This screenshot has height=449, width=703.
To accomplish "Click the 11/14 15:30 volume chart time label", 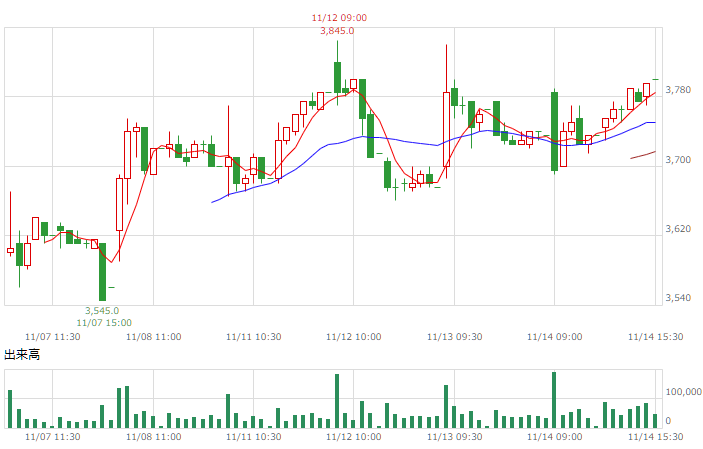I will tap(655, 436).
